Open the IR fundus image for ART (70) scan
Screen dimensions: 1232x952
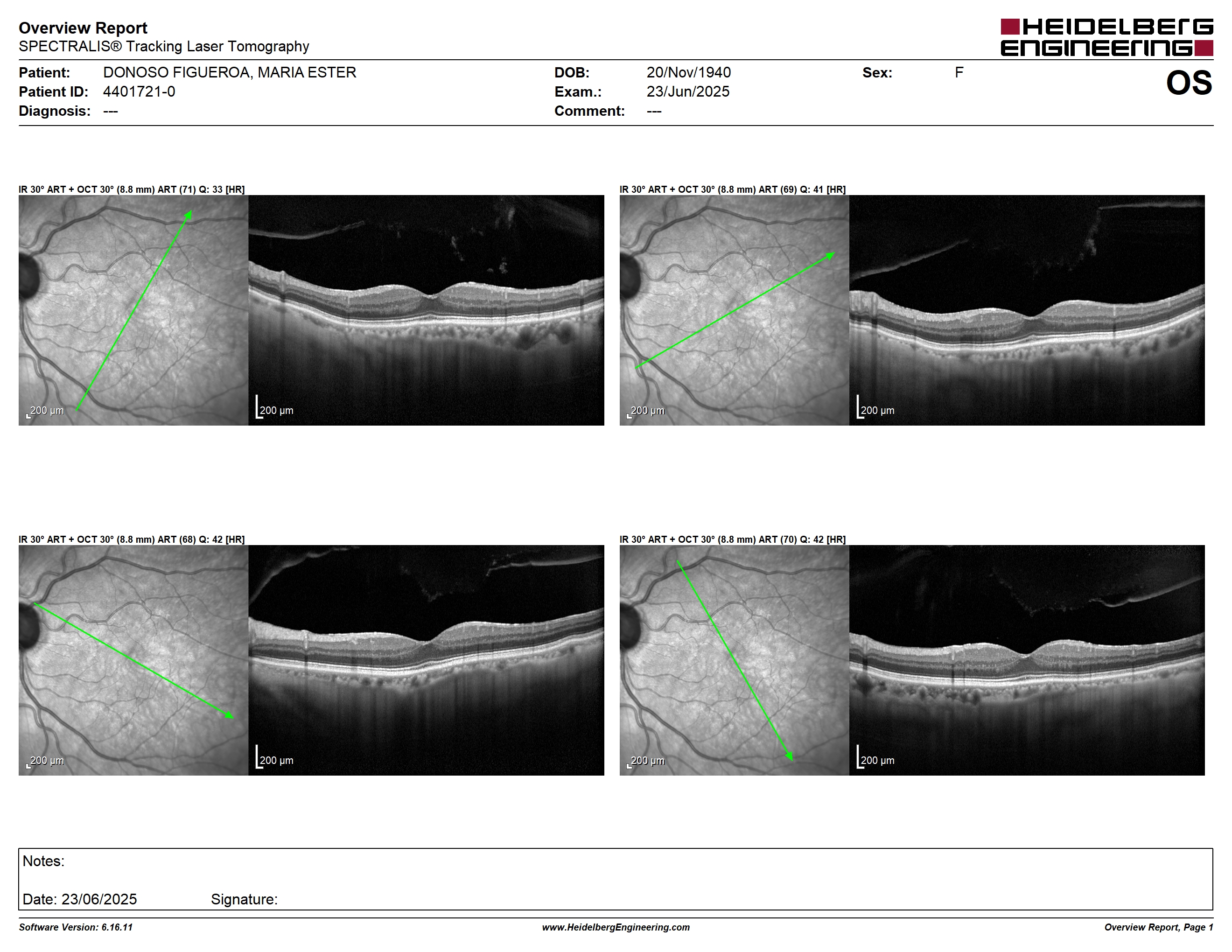coord(734,660)
